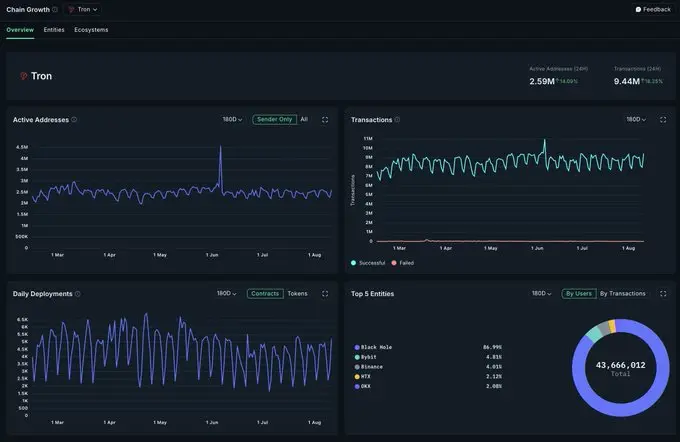Open the 180D dropdown in Active Addresses
This screenshot has height=442, width=680.
click(x=232, y=119)
